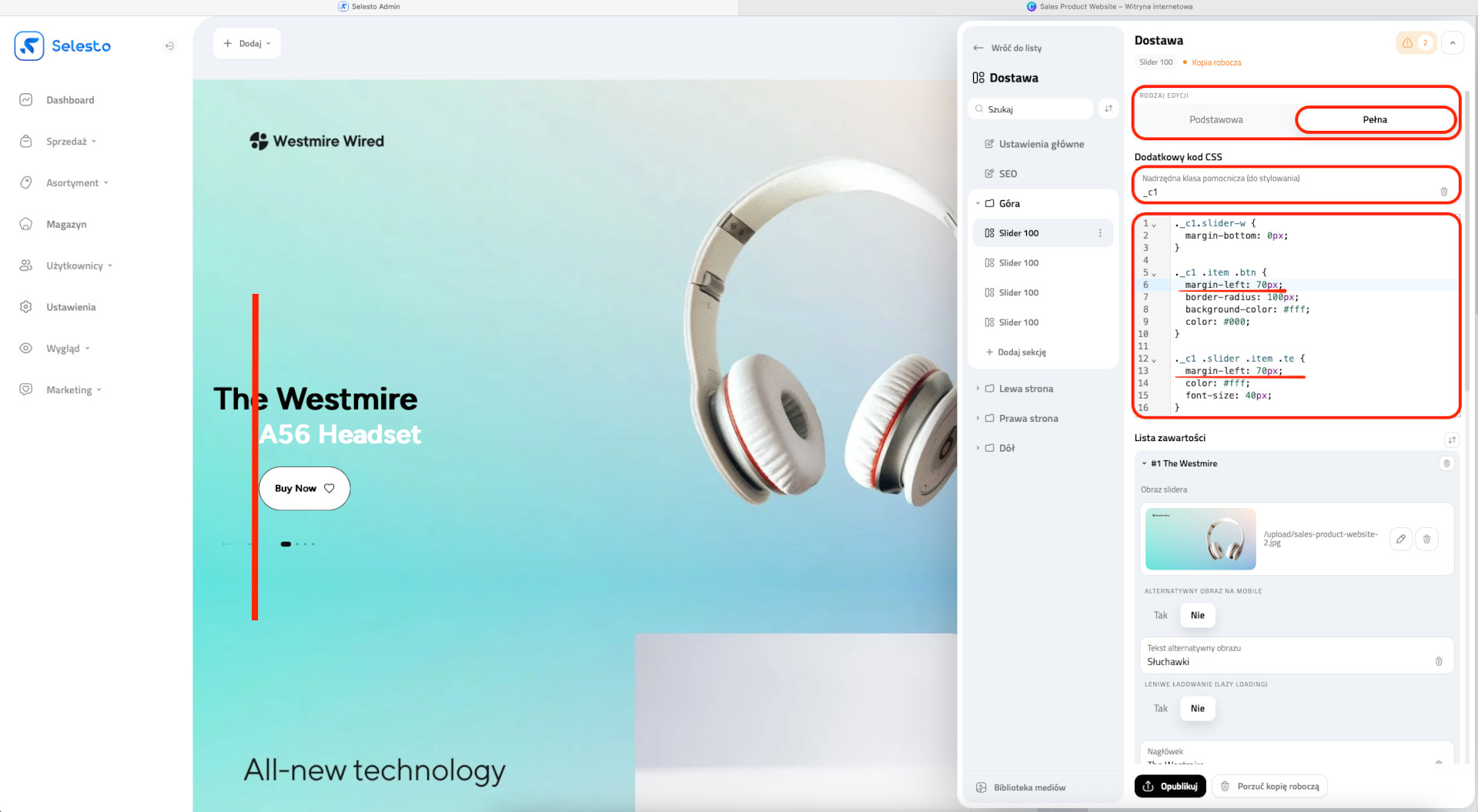Click the sort icon next to search

(x=1108, y=109)
